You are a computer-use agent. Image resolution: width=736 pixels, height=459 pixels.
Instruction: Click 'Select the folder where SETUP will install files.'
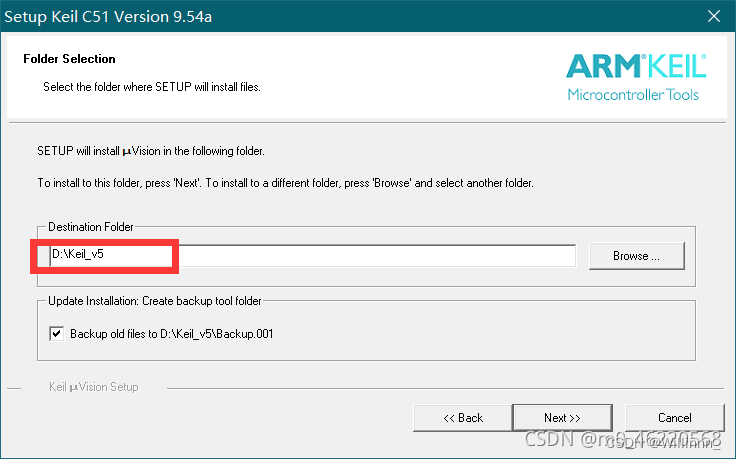click(152, 87)
